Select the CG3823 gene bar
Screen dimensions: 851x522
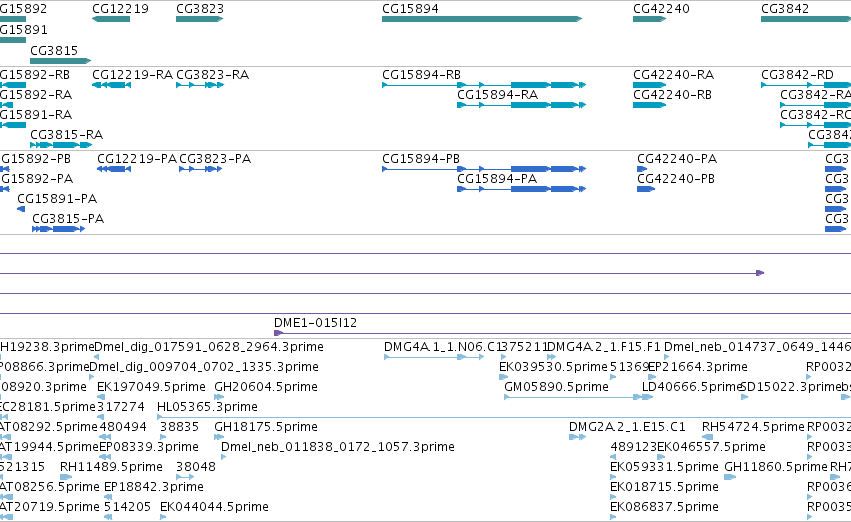[199, 19]
